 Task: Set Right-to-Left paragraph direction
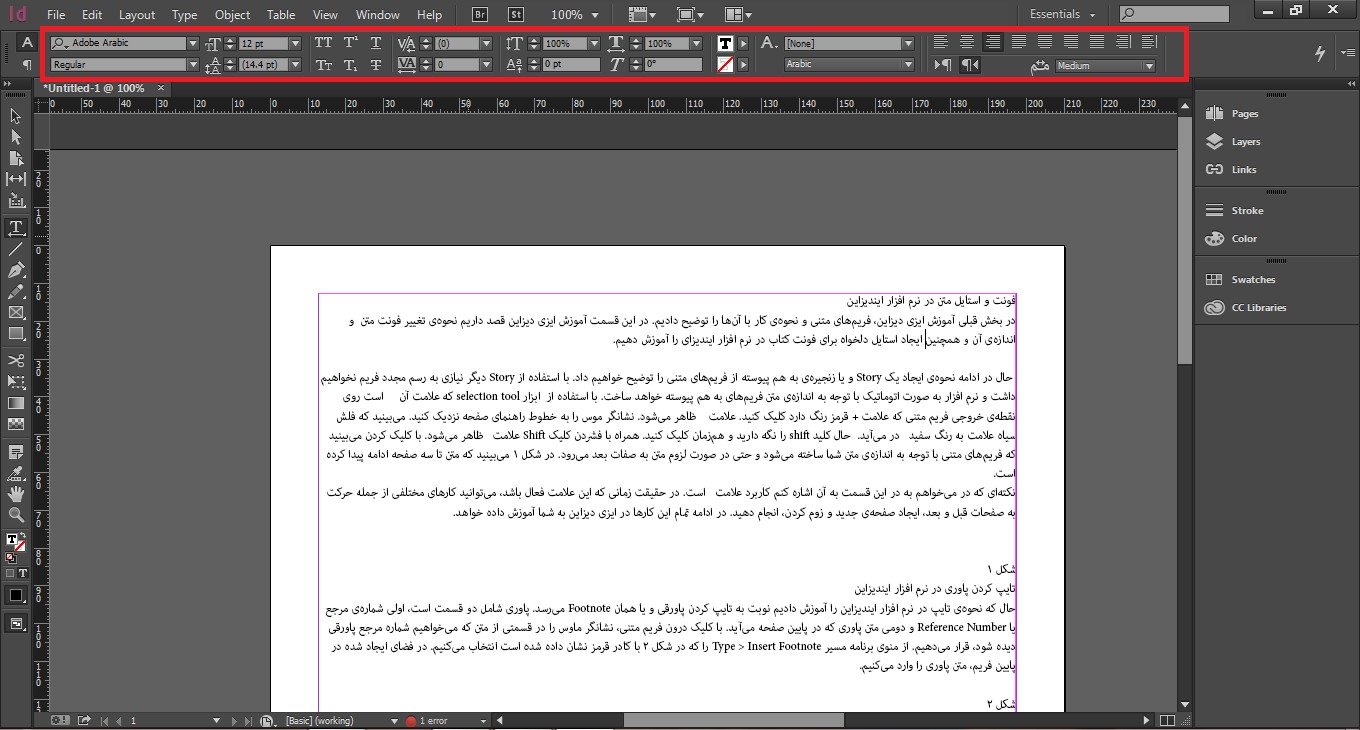pyautogui.click(x=969, y=65)
